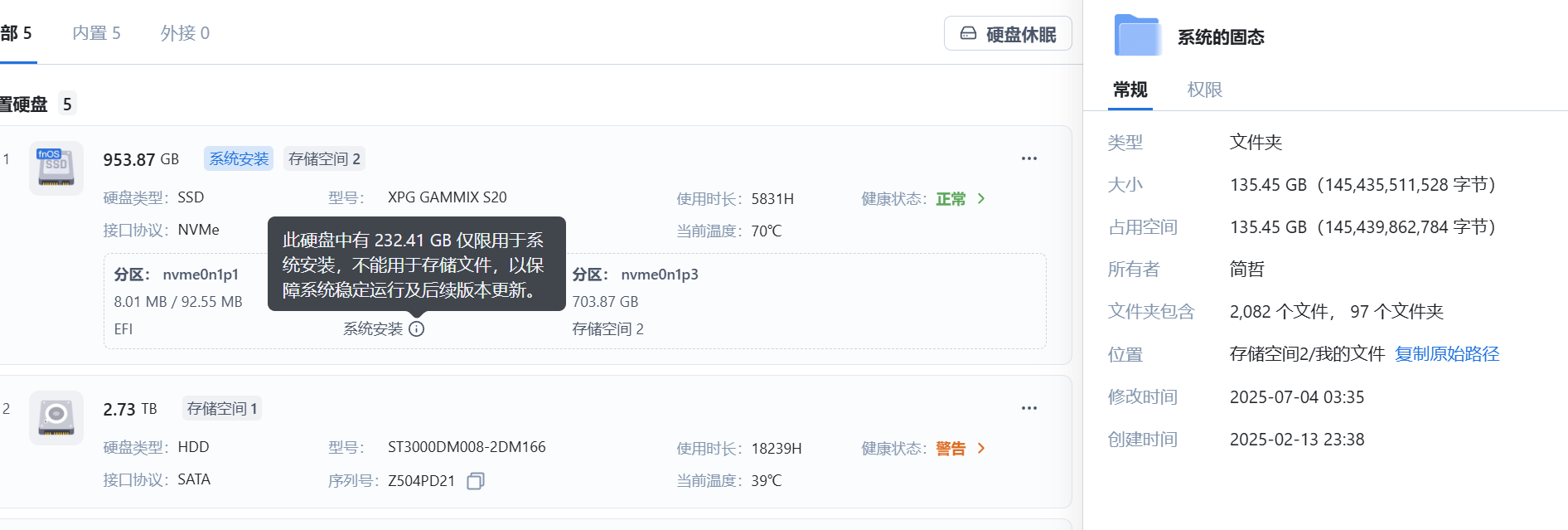Open the 硬盘休眠 hard disk hibernation settings

click(x=1008, y=33)
